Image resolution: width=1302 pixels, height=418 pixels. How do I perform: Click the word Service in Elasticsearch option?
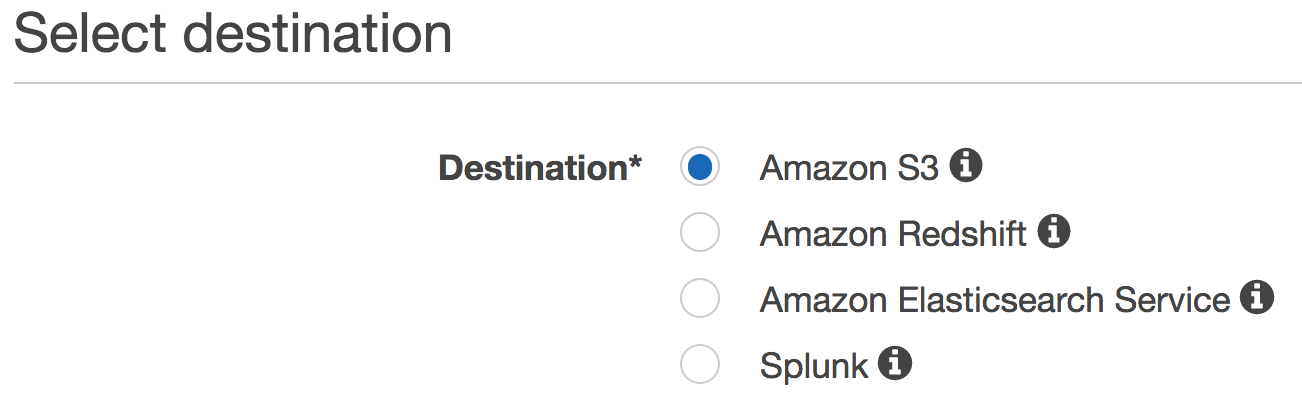(1172, 300)
